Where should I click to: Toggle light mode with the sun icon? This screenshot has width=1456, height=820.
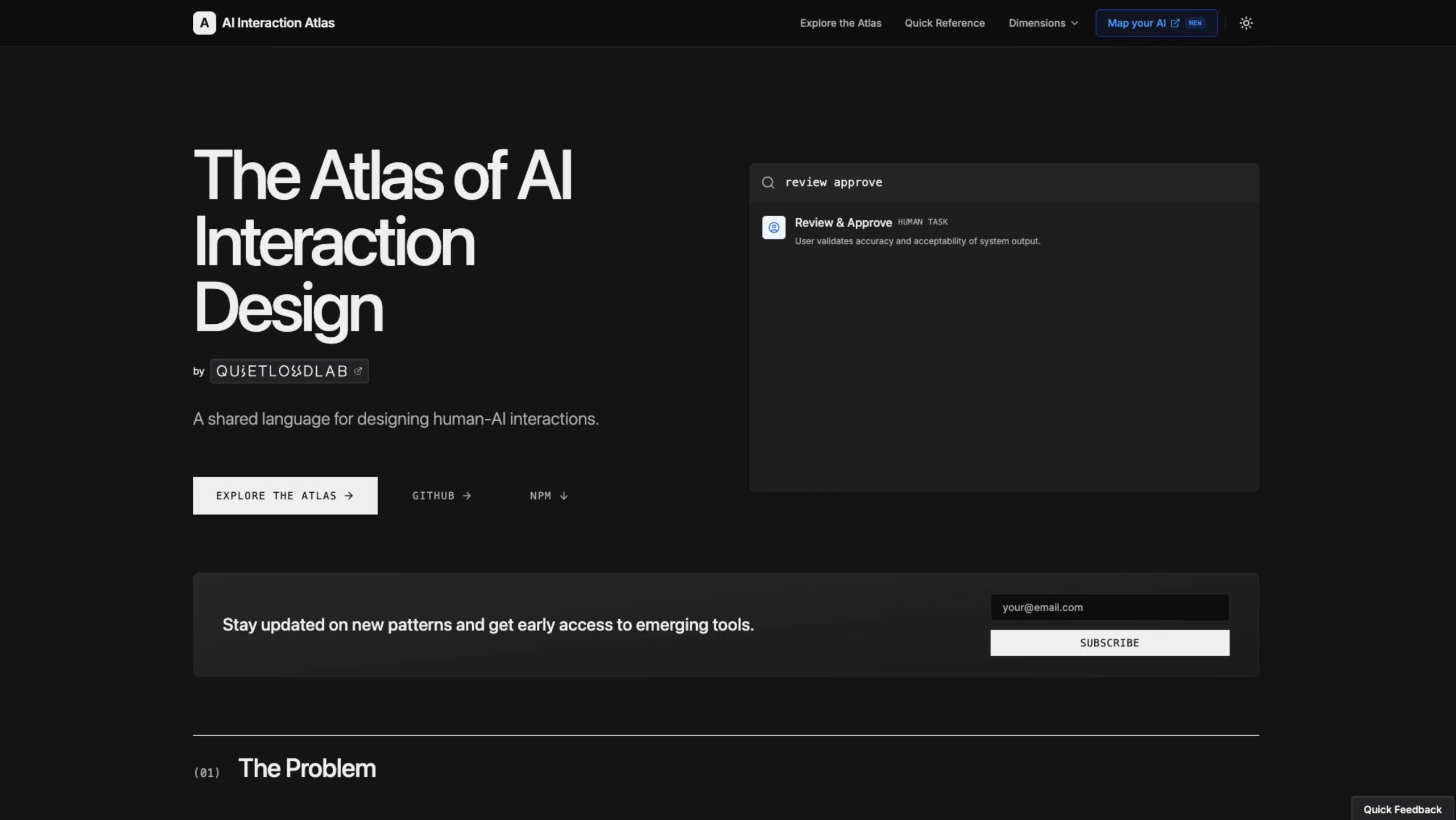point(1247,23)
